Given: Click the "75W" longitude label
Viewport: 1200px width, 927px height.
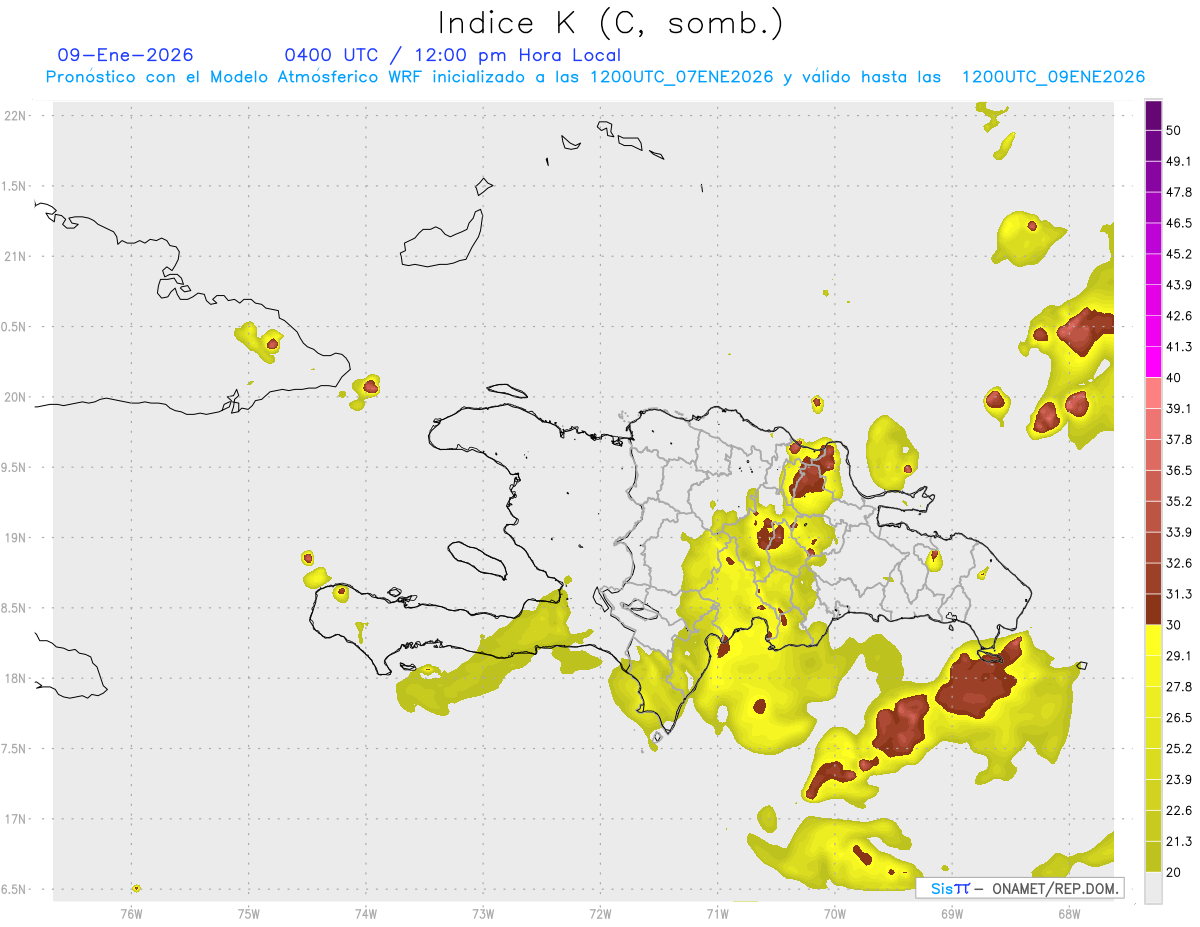Looking at the screenshot, I should (x=249, y=913).
